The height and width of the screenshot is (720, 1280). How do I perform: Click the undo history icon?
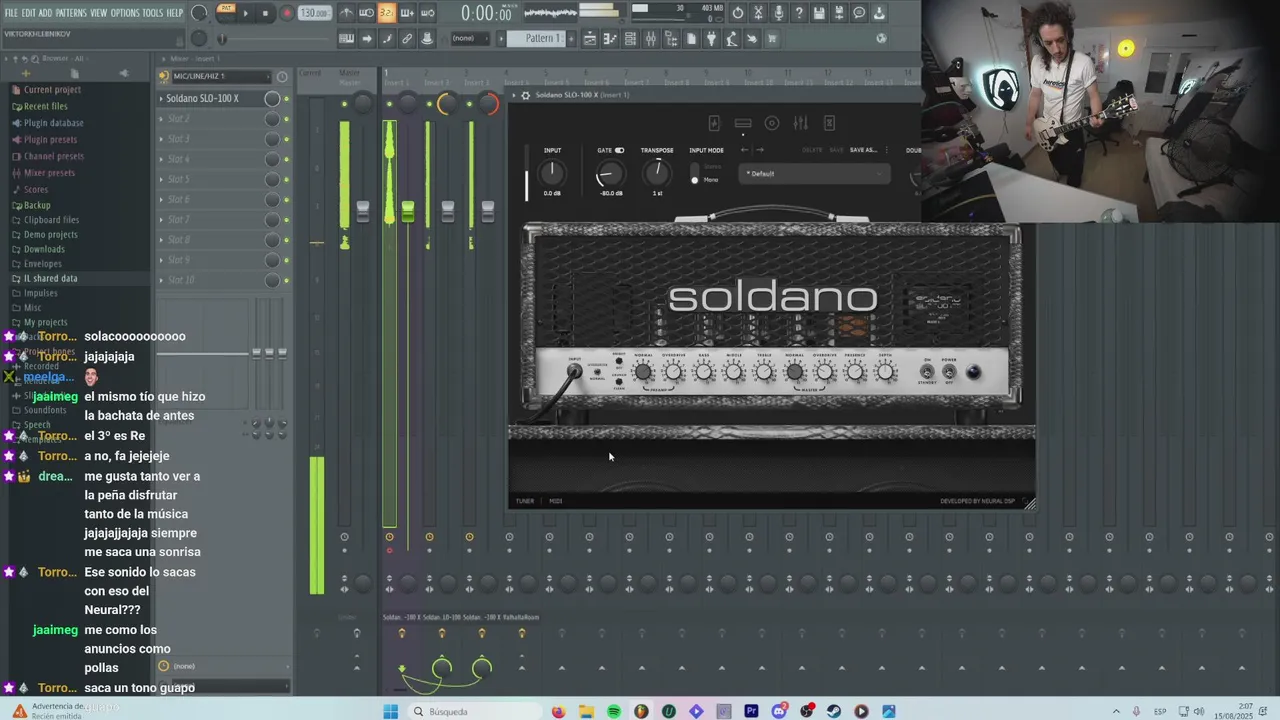tap(738, 13)
